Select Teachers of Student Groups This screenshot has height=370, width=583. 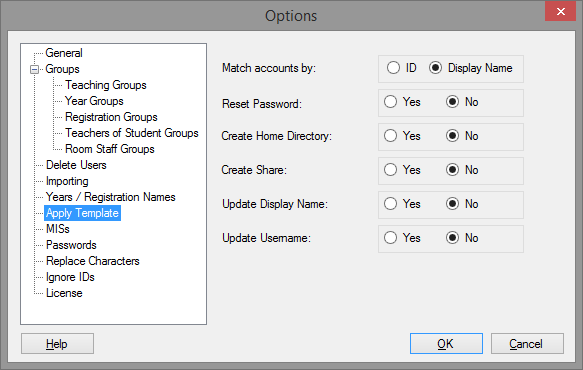coord(132,133)
